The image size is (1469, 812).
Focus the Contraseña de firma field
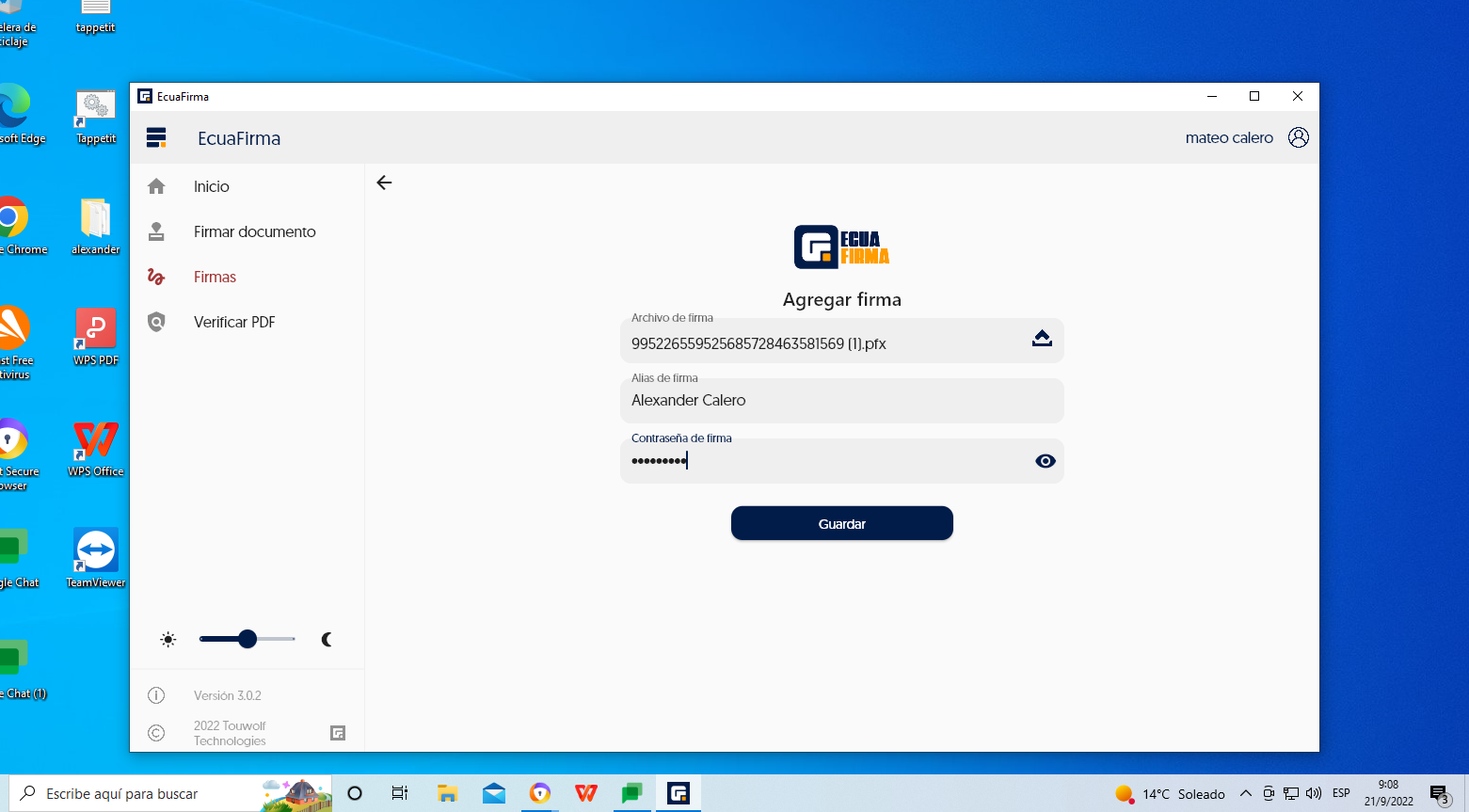[842, 461]
